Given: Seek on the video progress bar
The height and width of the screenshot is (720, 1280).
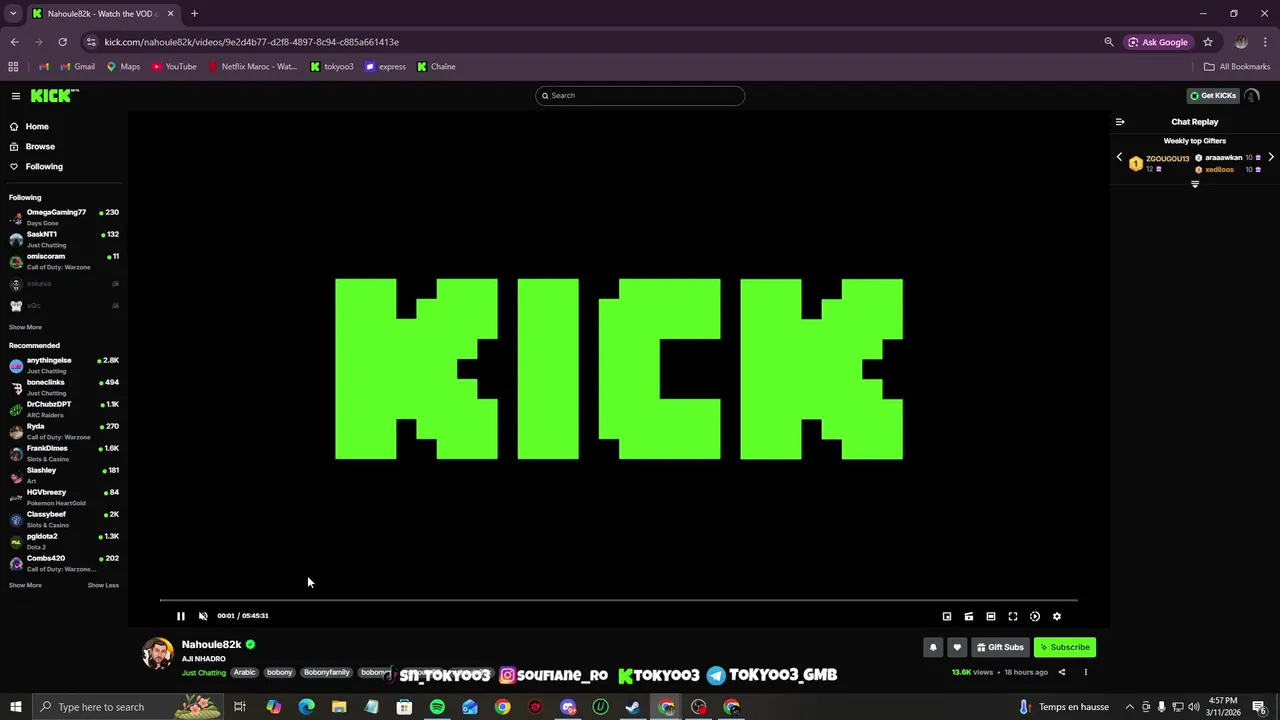Looking at the screenshot, I should pyautogui.click(x=619, y=600).
